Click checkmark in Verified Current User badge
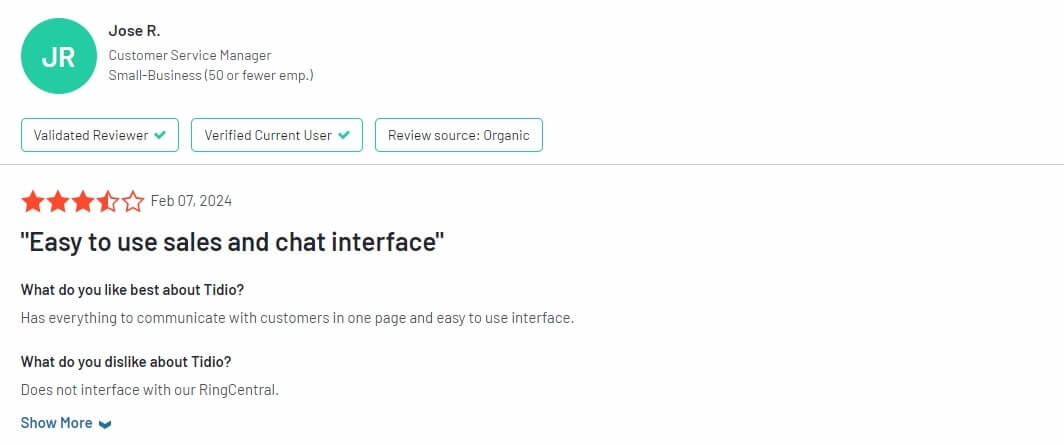 point(344,135)
